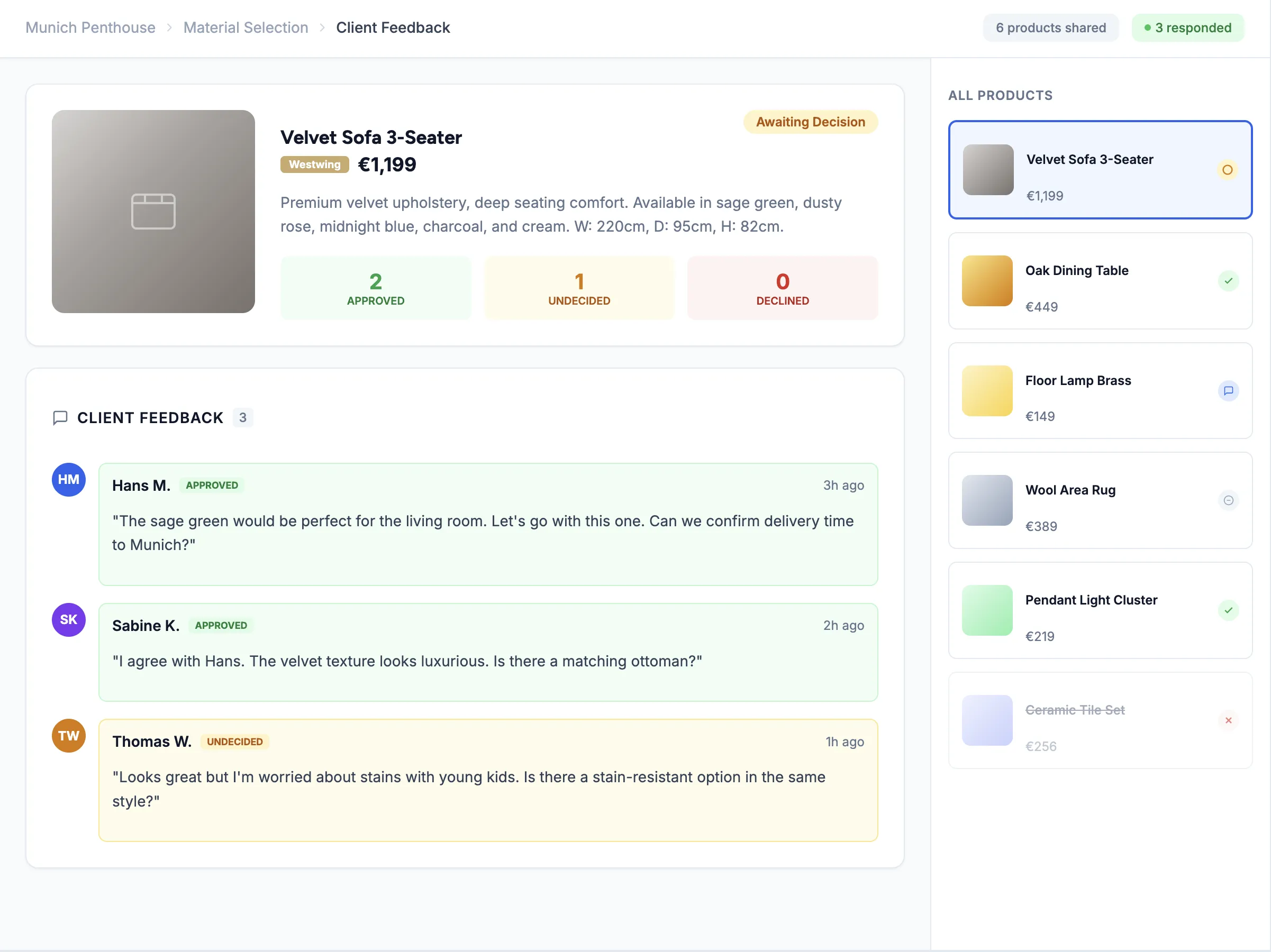The height and width of the screenshot is (952, 1271).
Task: Click the Floor Lamp Brass comment icon
Action: tap(1228, 391)
